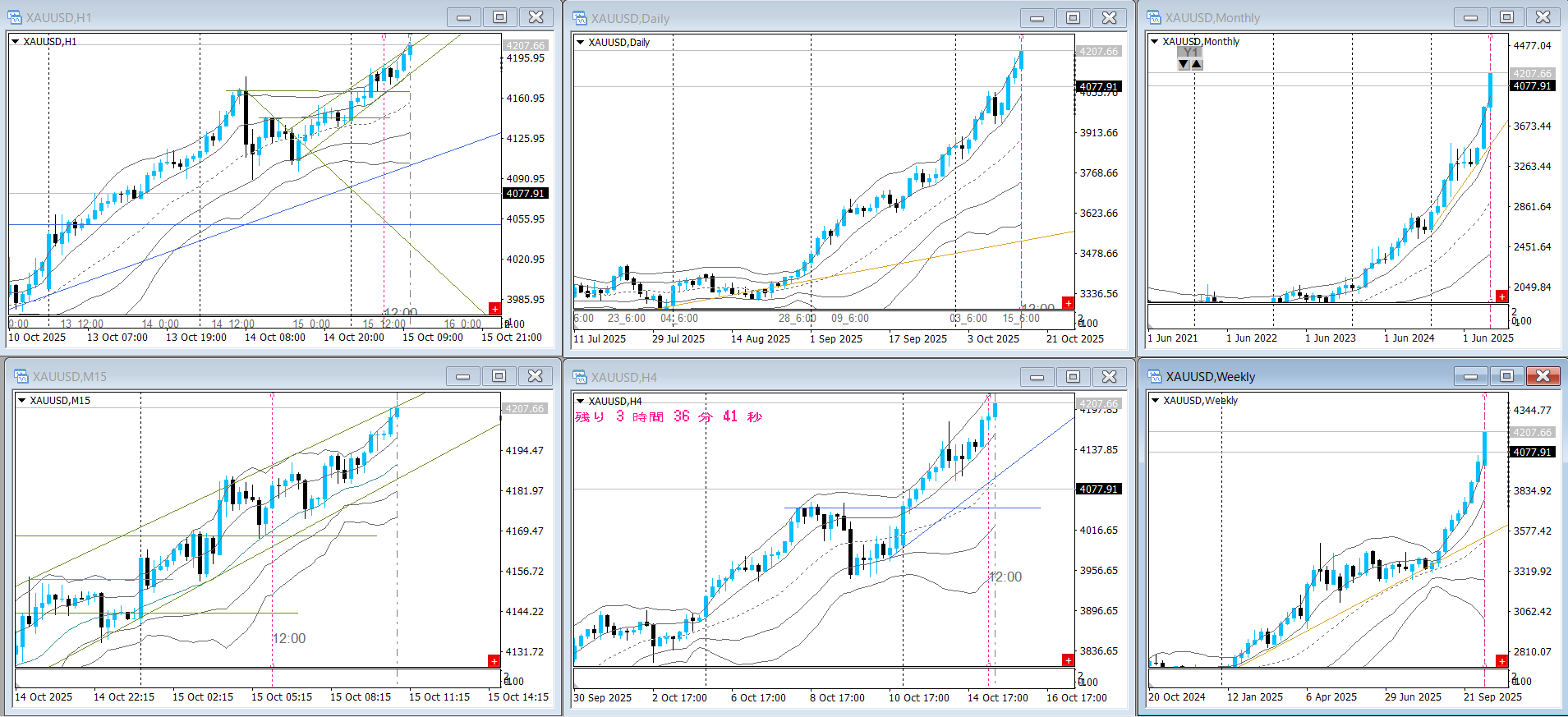This screenshot has width=1568, height=717.
Task: Expand the triangle beside the XAUUSD,H1 chart label
Action: pyautogui.click(x=16, y=41)
